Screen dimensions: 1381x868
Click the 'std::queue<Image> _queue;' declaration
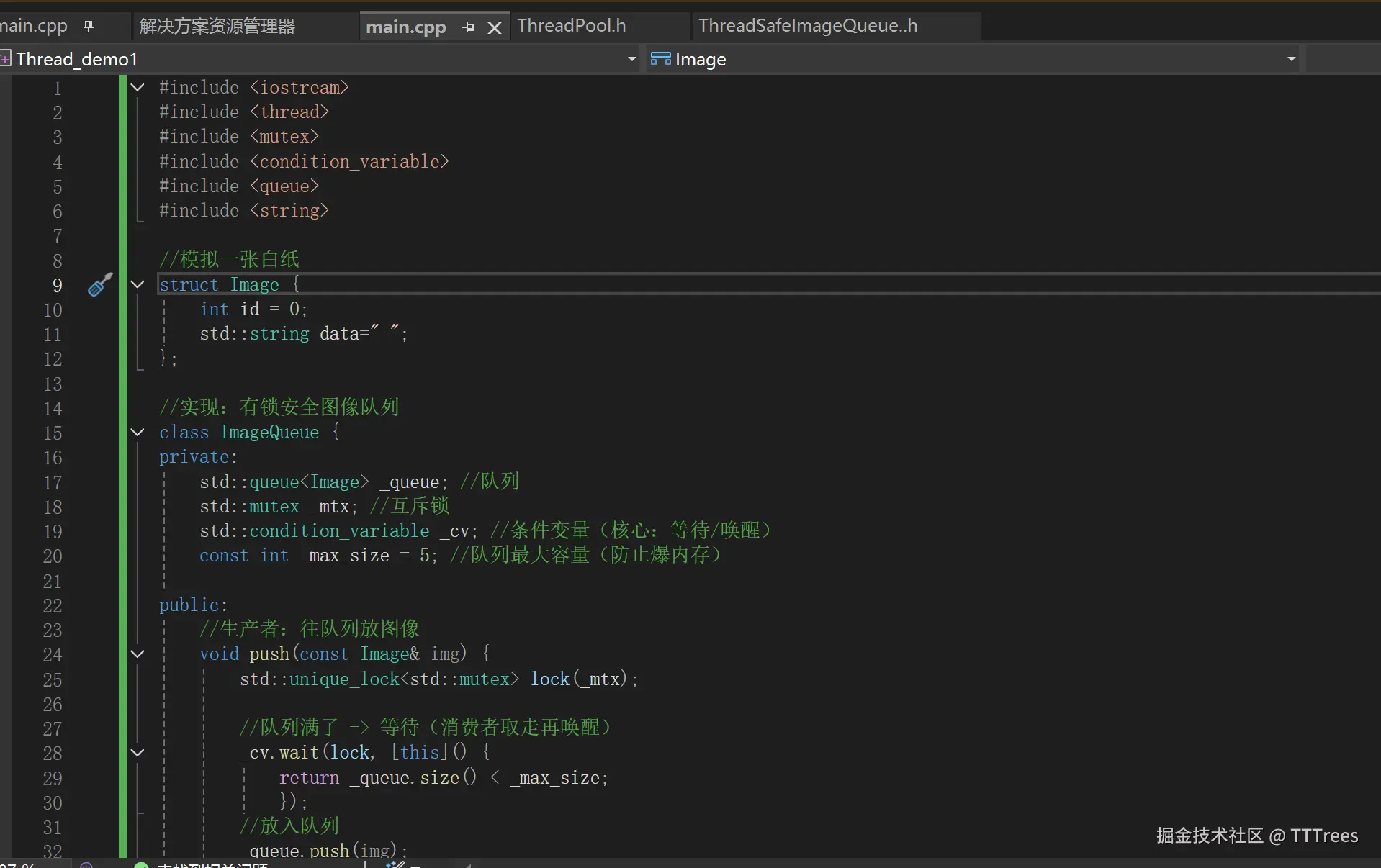(324, 482)
